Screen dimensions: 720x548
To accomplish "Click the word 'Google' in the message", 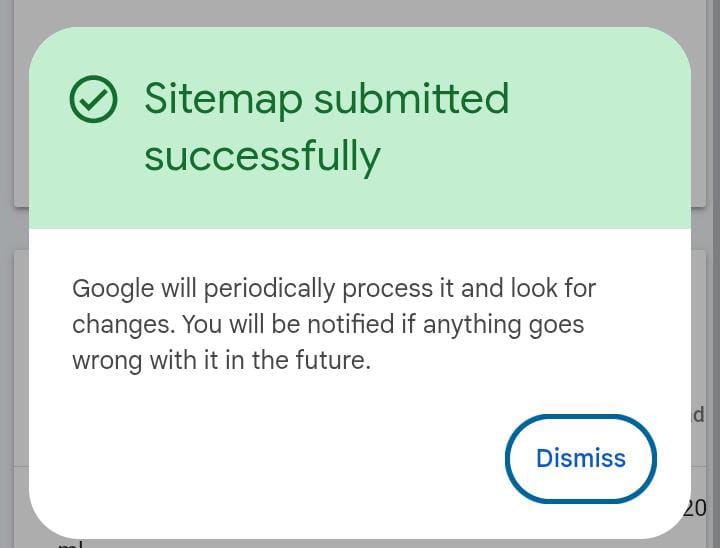I will (113, 289).
